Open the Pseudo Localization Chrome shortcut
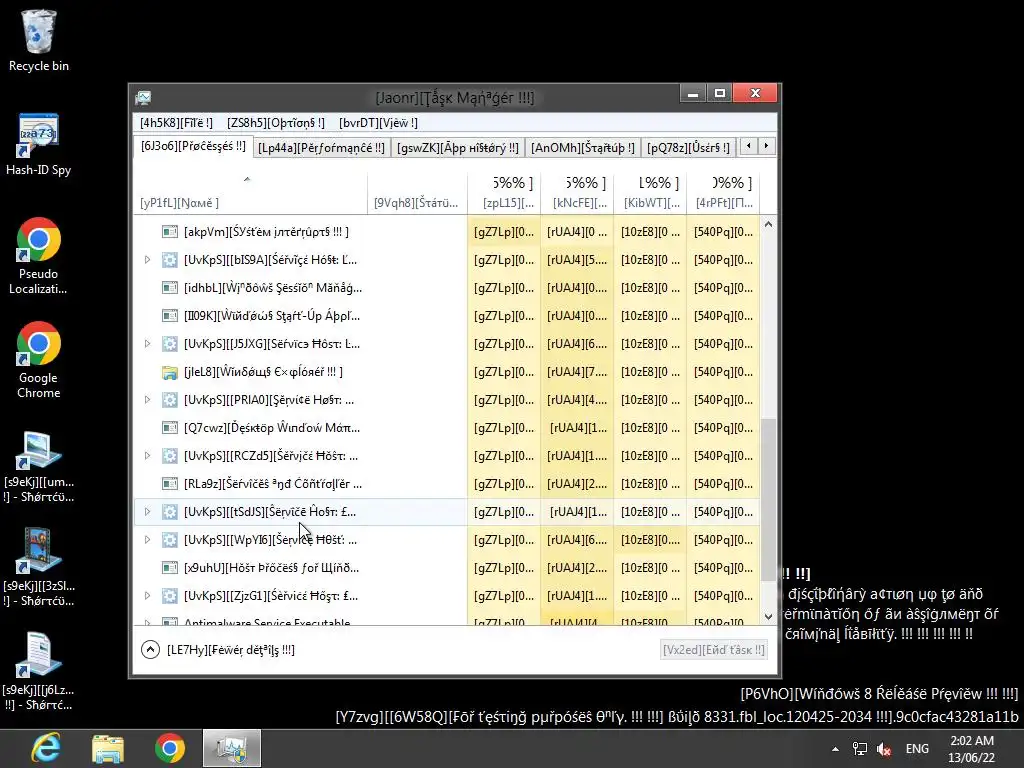Viewport: 1024px width, 768px height. (x=39, y=256)
